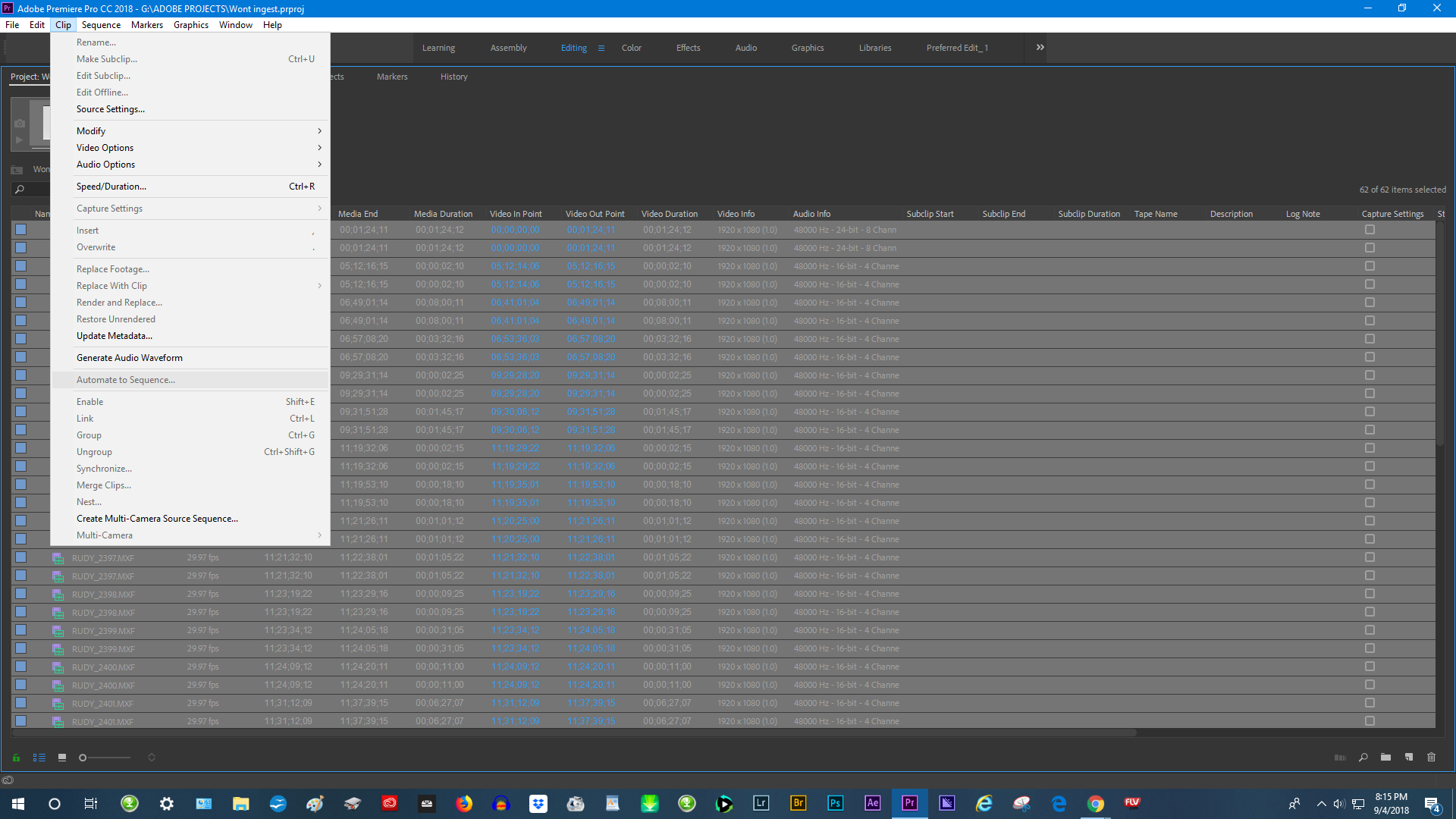Expand Replace With Clip submenu
This screenshot has width=1456, height=819.
[190, 286]
